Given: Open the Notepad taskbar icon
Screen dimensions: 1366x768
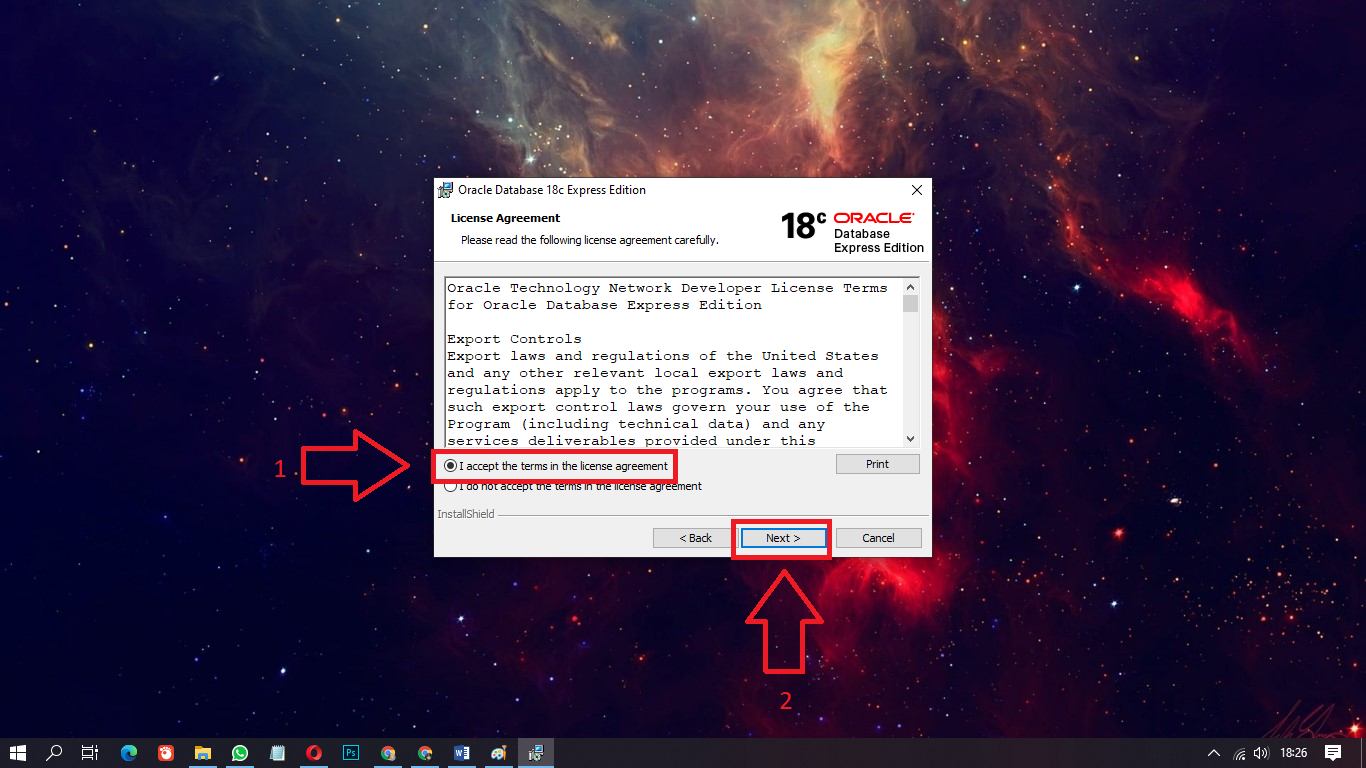Looking at the screenshot, I should click(277, 753).
